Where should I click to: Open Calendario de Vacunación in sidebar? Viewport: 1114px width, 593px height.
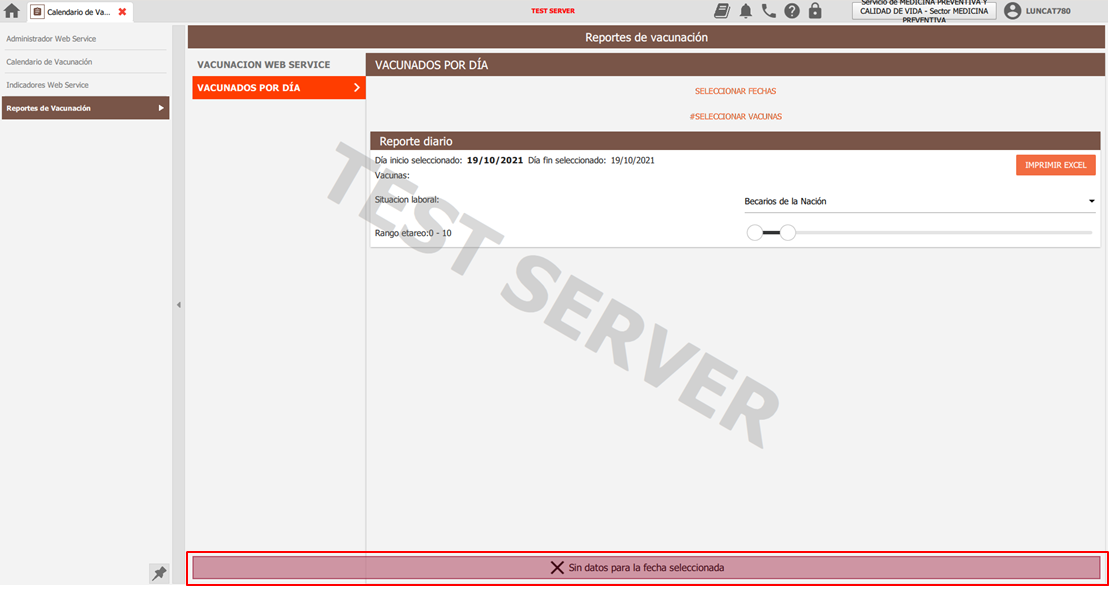pyautogui.click(x=49, y=62)
